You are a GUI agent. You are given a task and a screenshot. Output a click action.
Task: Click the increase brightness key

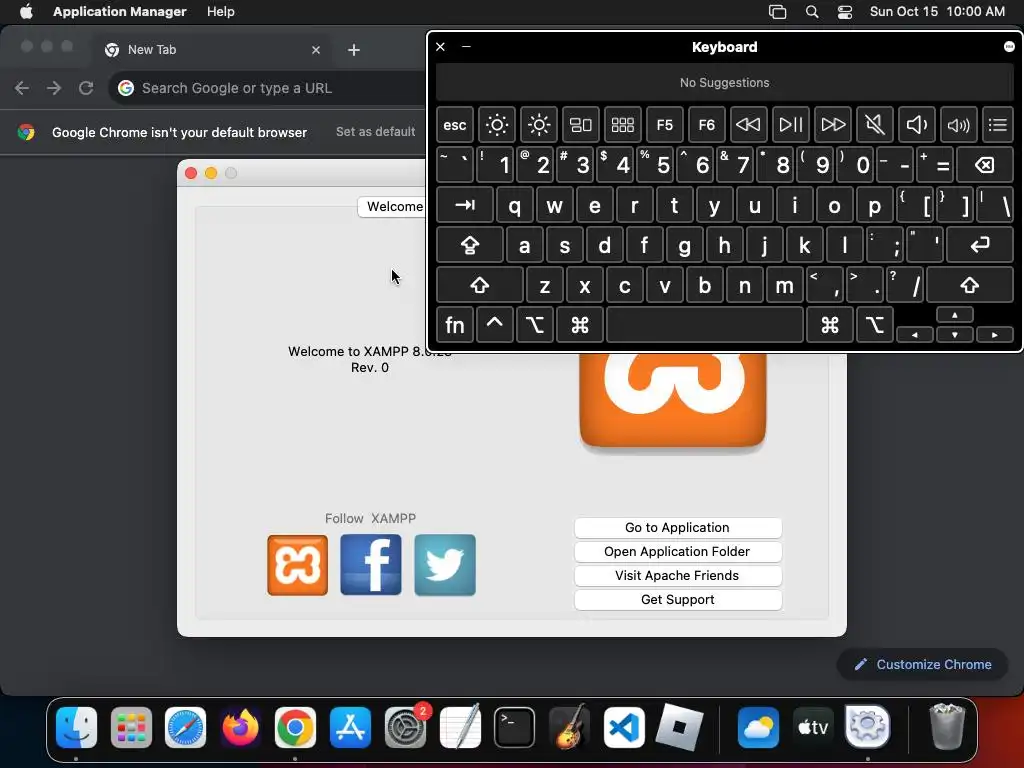click(539, 125)
